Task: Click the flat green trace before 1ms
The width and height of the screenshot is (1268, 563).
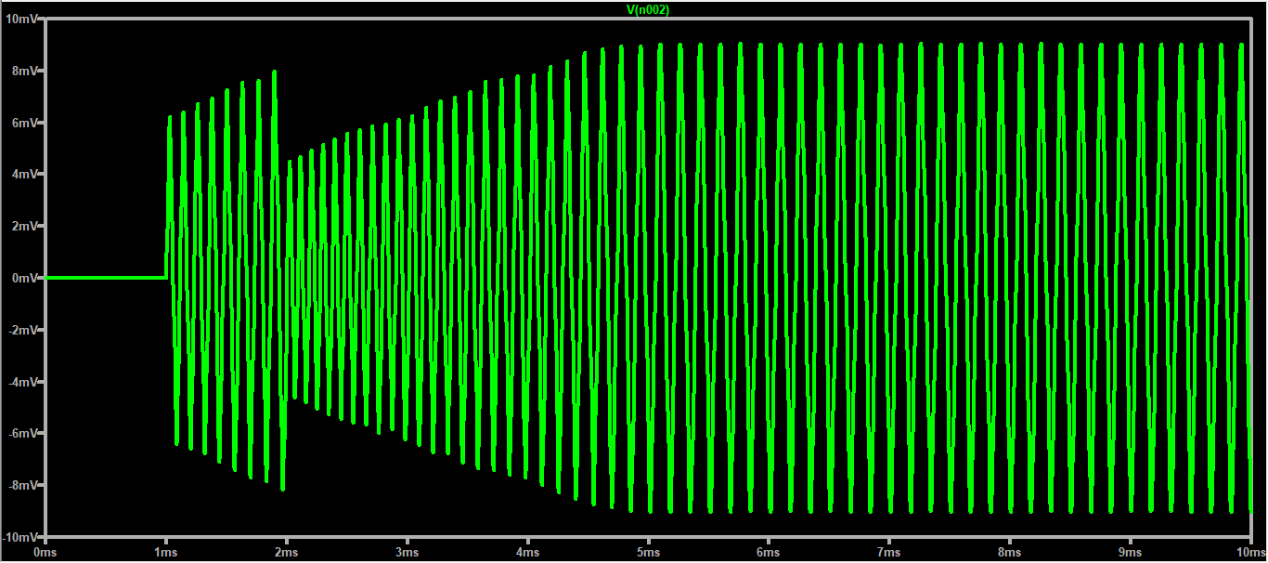Action: point(105,277)
